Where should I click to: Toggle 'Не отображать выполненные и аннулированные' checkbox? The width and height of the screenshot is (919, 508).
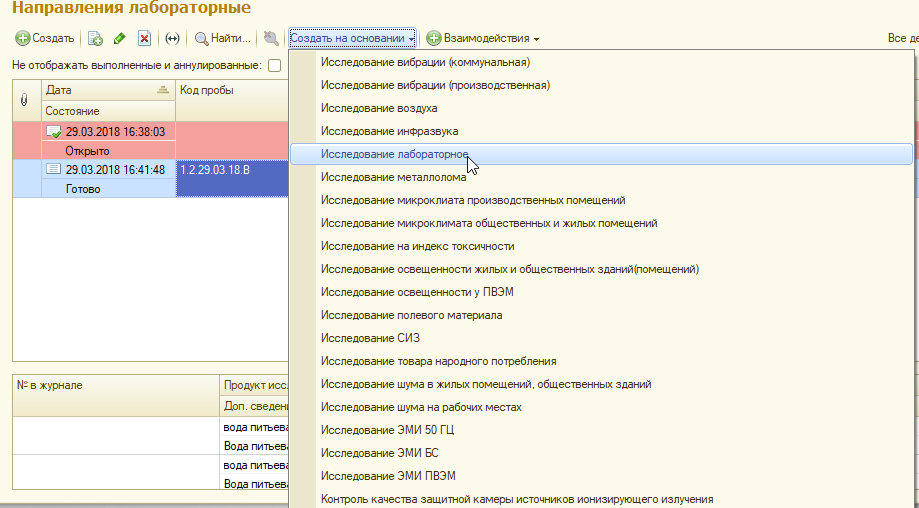[275, 65]
